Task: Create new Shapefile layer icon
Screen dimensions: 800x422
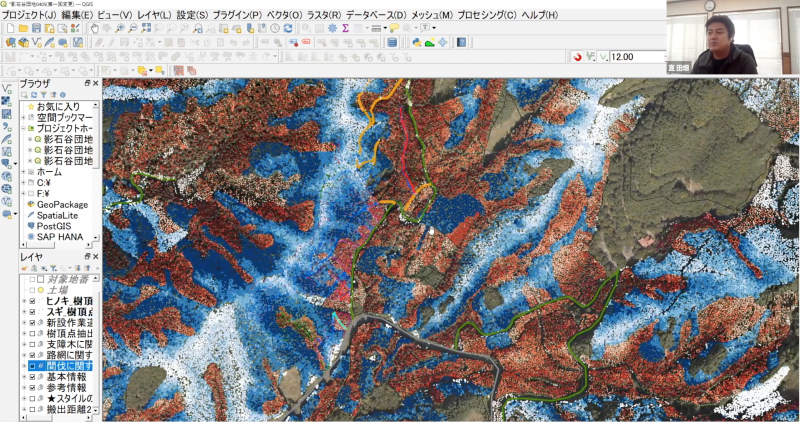Action: 37,43
